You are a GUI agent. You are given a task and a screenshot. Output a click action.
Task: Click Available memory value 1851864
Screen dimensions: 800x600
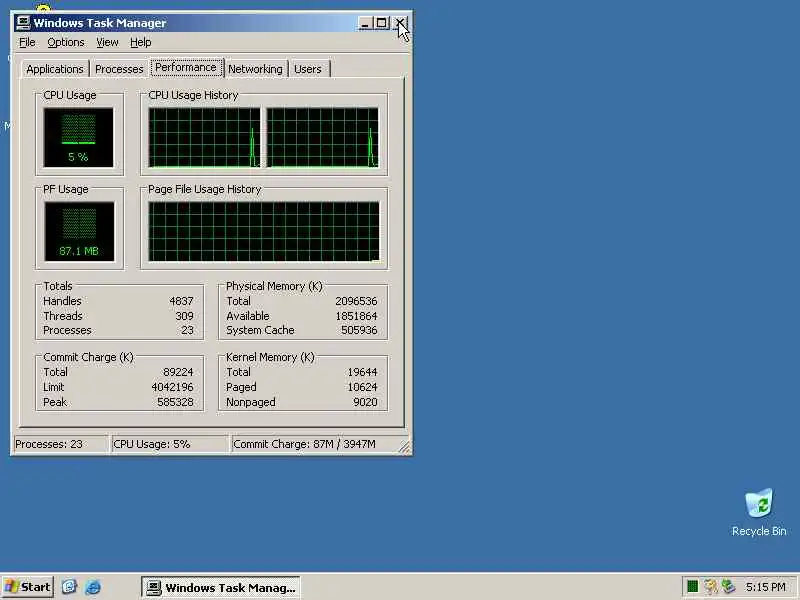coord(356,316)
